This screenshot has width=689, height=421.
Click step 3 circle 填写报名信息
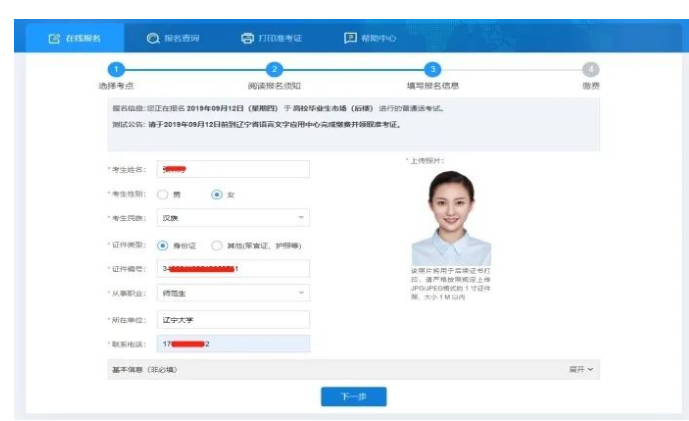[432, 69]
